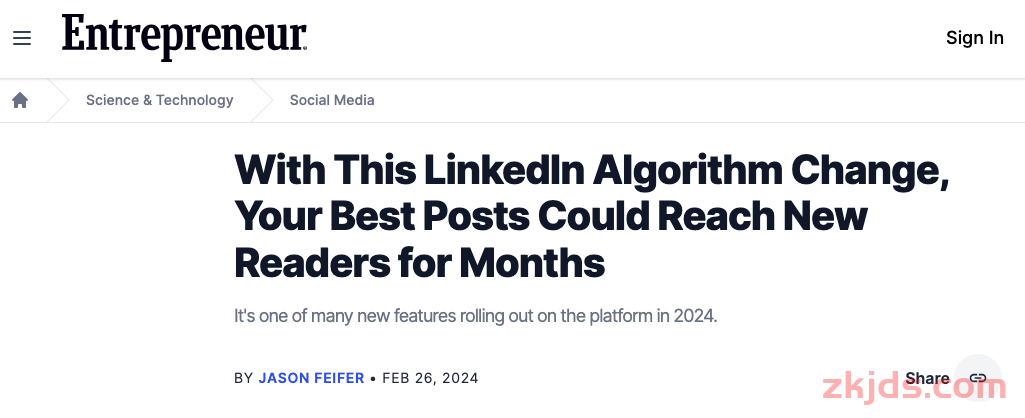Open the hamburger navigation menu

tap(22, 39)
